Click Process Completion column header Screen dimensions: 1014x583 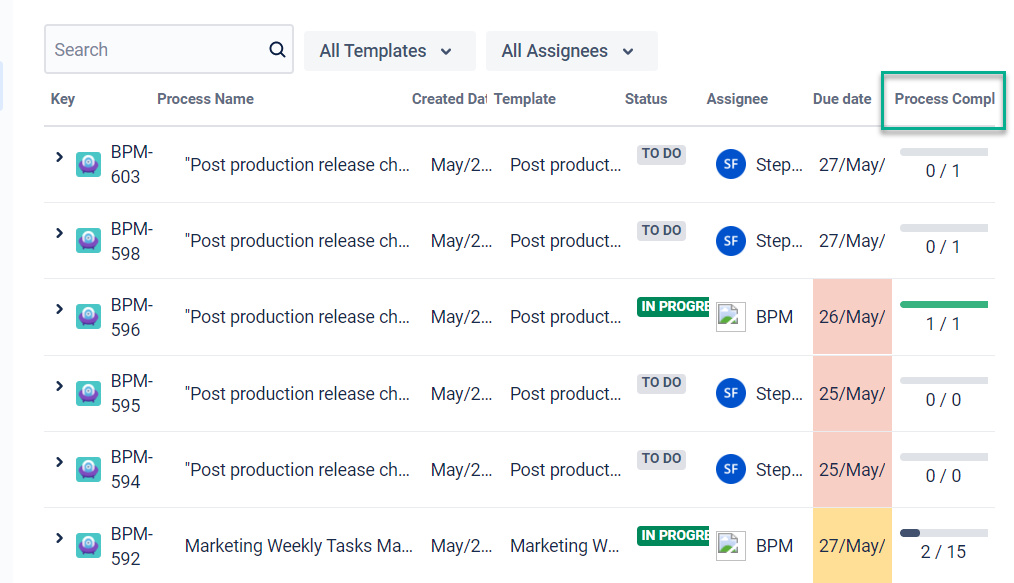[x=944, y=99]
